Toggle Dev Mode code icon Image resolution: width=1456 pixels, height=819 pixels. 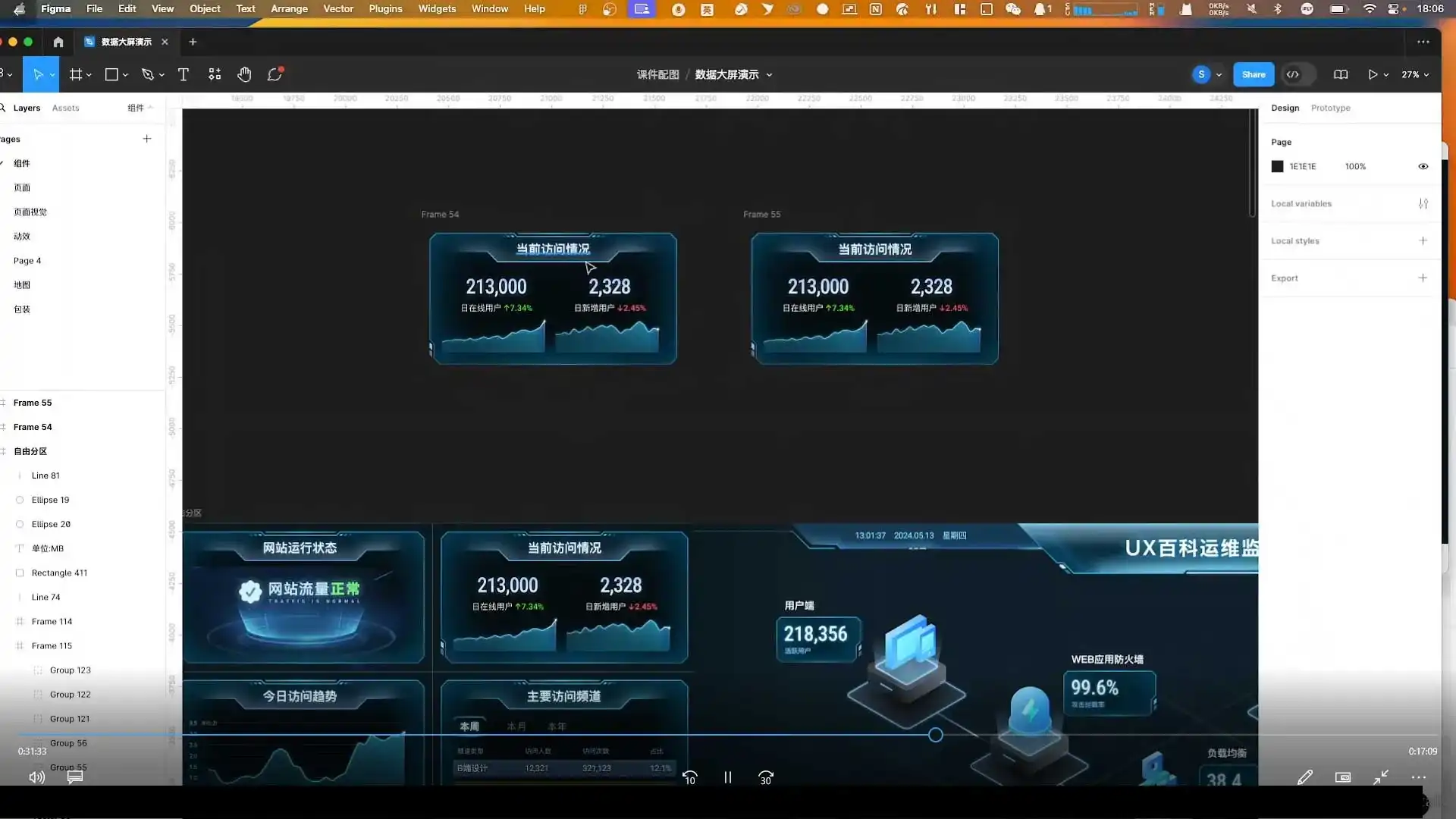[x=1293, y=74]
